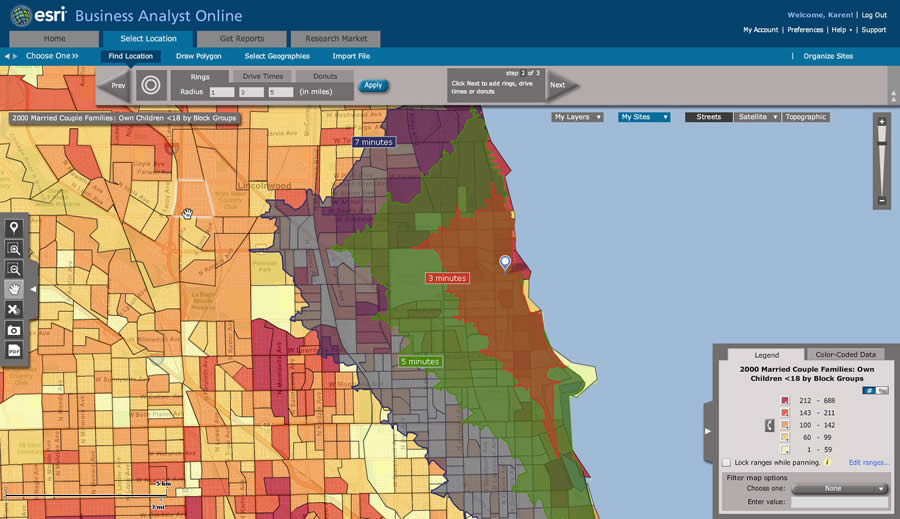Toggle legend to percent display
The image size is (900, 519).
tap(882, 390)
